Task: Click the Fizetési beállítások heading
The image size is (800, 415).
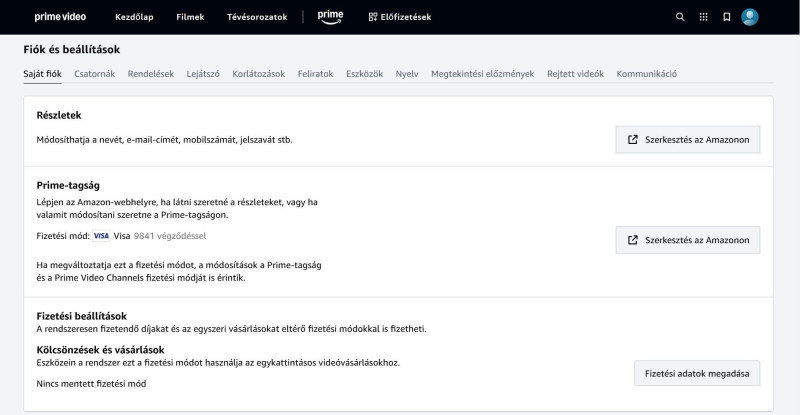Action: tap(82, 316)
